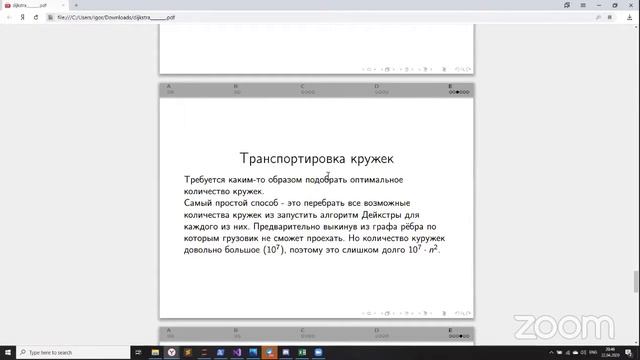
Task: Open the orange highlighted taskbar app
Action: pos(269,352)
